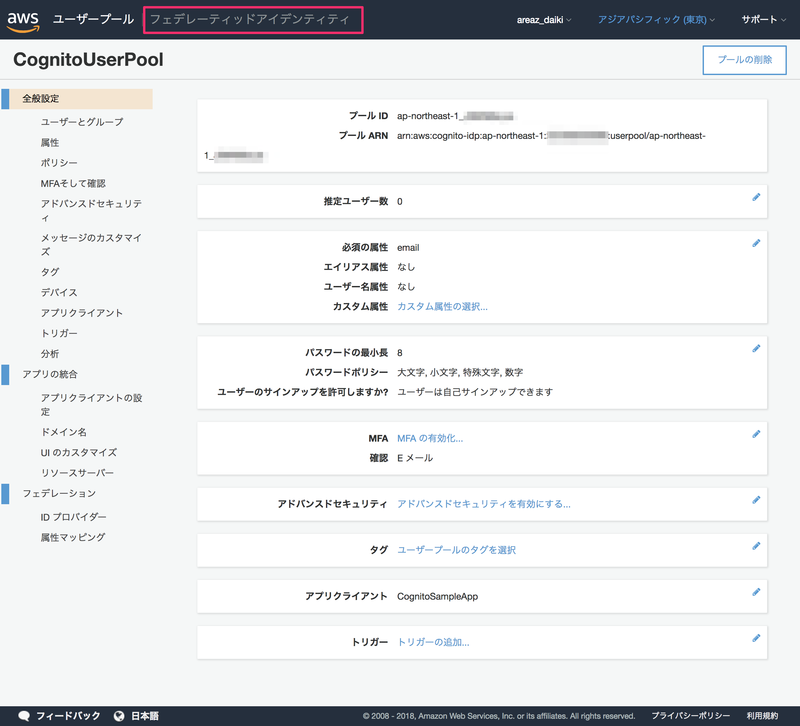Edit the アプリクライアント card pencil icon
800x726 pixels.
pyautogui.click(x=756, y=592)
